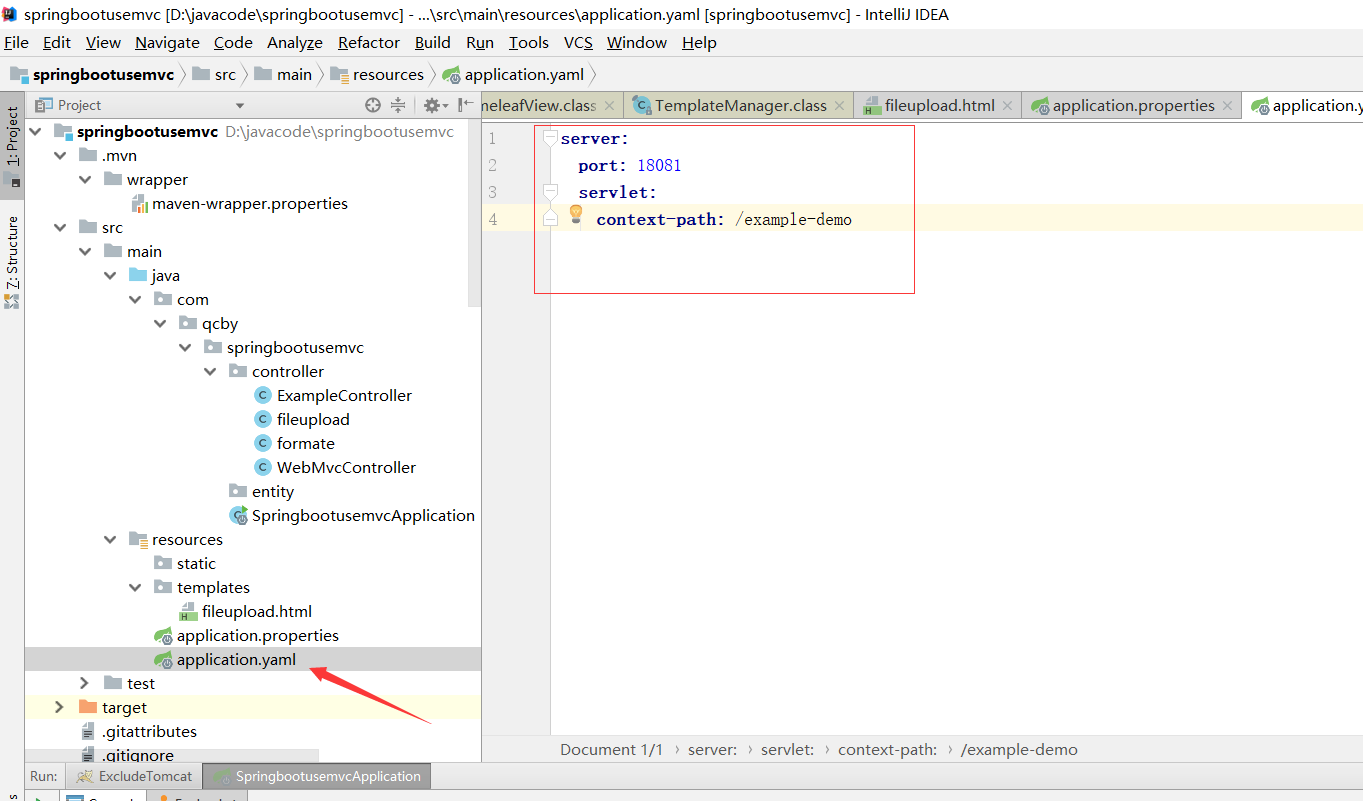Select ExcludeTomcat run tab

tap(134, 776)
